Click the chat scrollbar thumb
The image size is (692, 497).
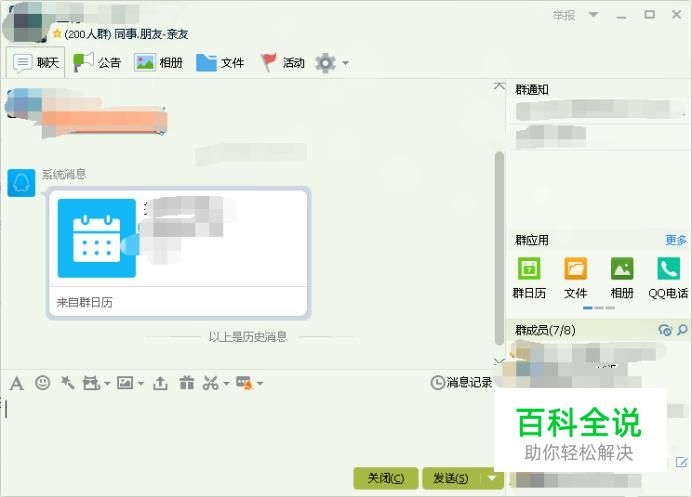point(499,248)
